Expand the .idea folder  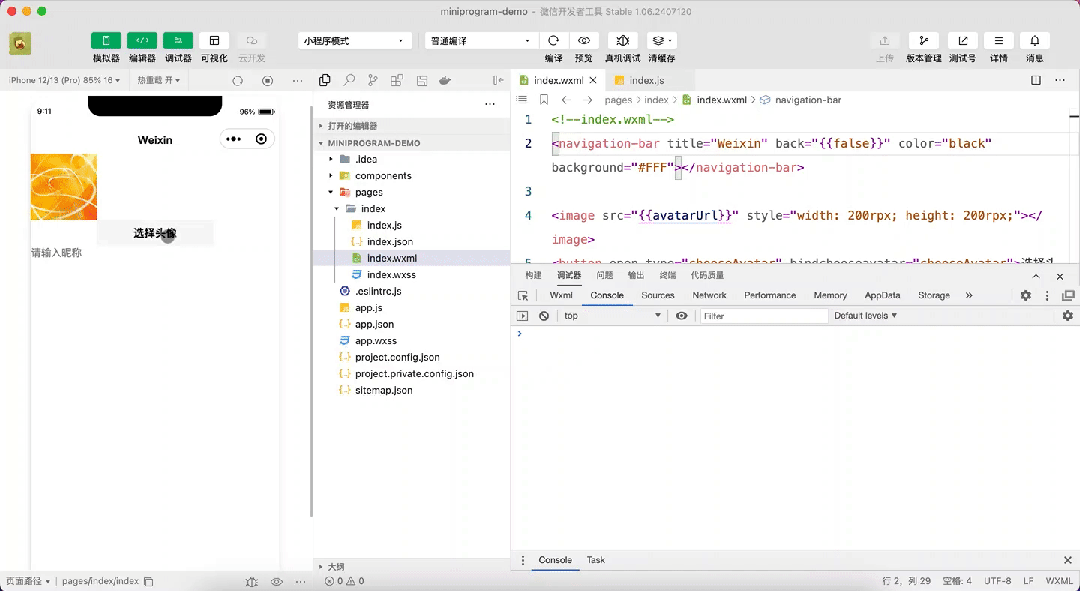point(411,159)
